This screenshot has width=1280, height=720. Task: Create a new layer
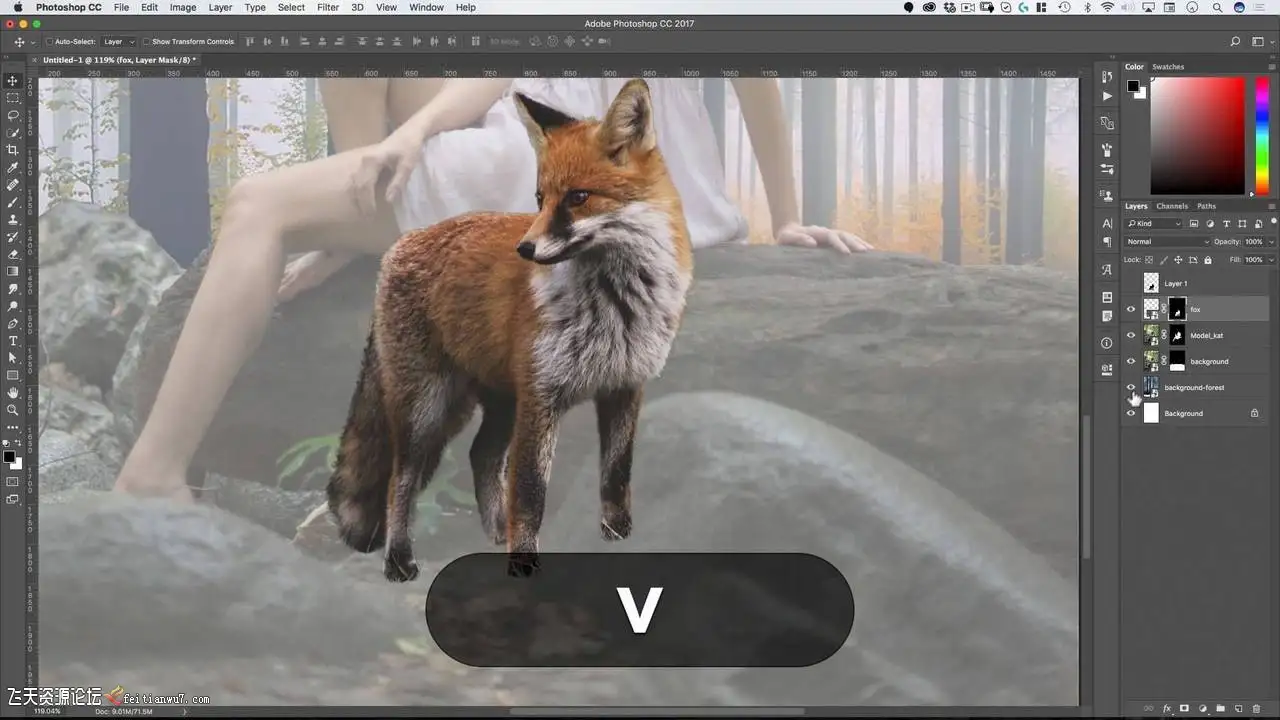tap(1238, 708)
